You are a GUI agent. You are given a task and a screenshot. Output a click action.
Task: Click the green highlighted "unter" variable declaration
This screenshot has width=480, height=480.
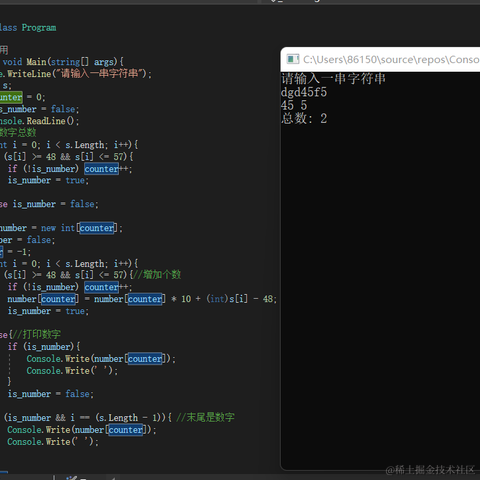click(x=11, y=97)
